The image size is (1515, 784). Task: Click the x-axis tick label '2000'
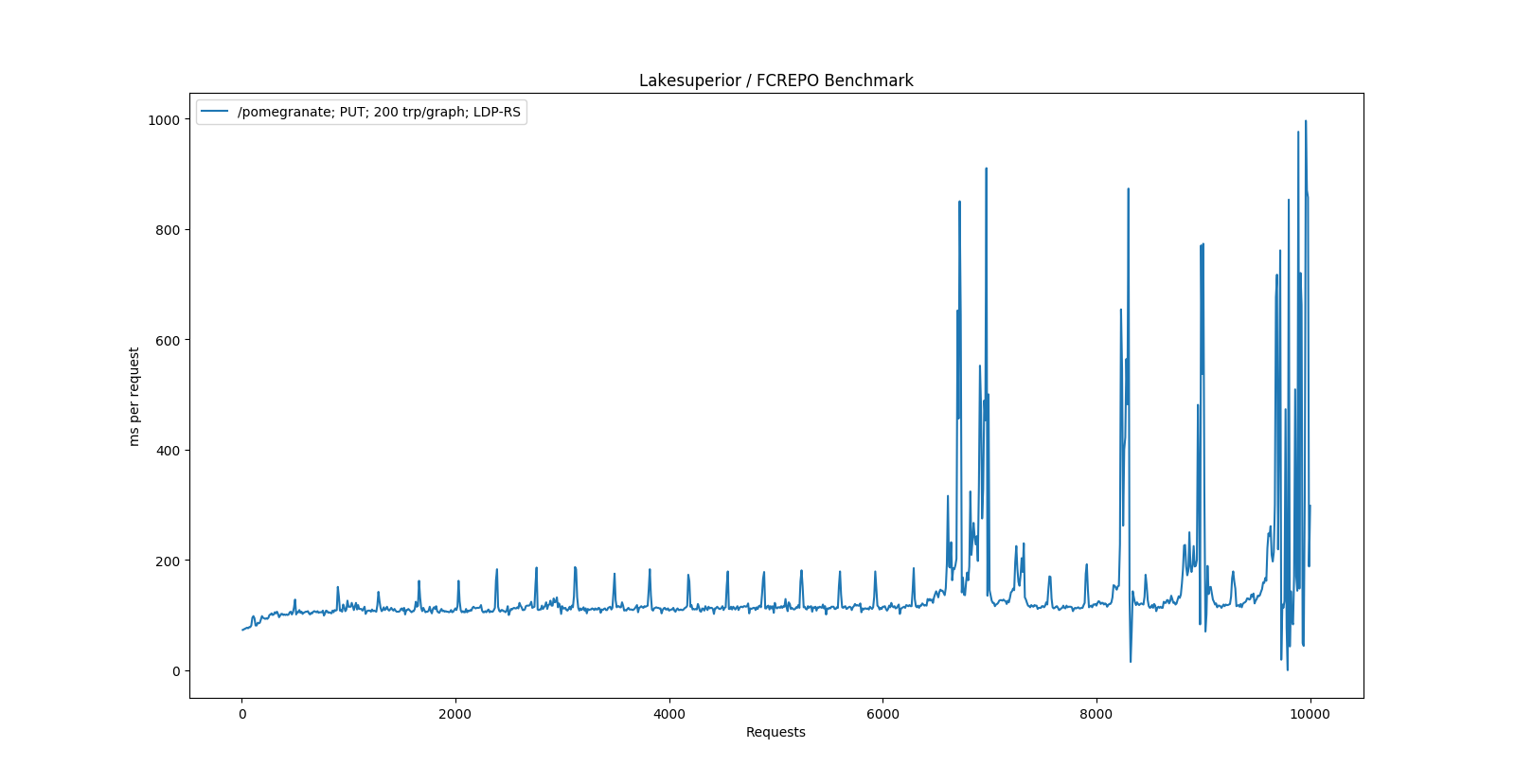455,715
